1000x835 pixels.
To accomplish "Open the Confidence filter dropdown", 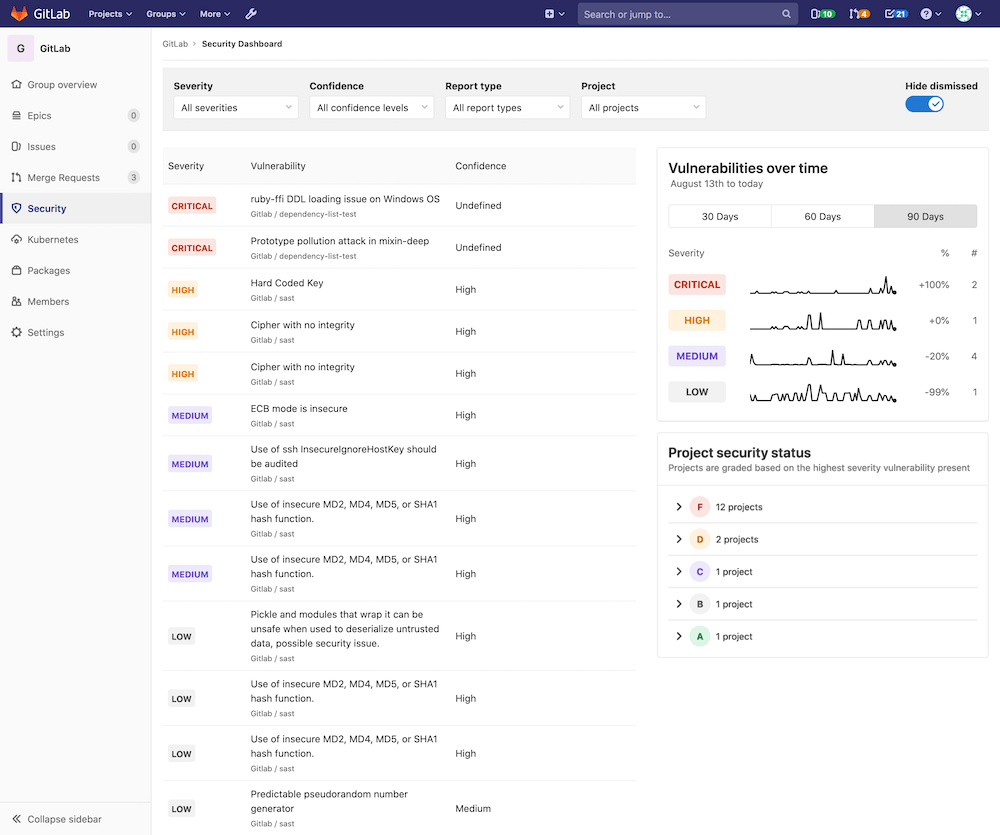I will (x=371, y=107).
